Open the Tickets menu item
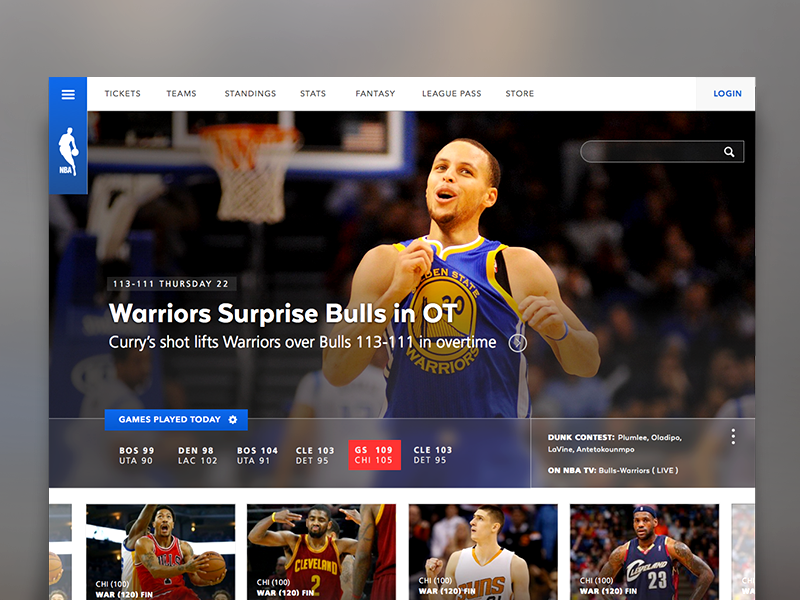The image size is (800, 600). point(122,93)
